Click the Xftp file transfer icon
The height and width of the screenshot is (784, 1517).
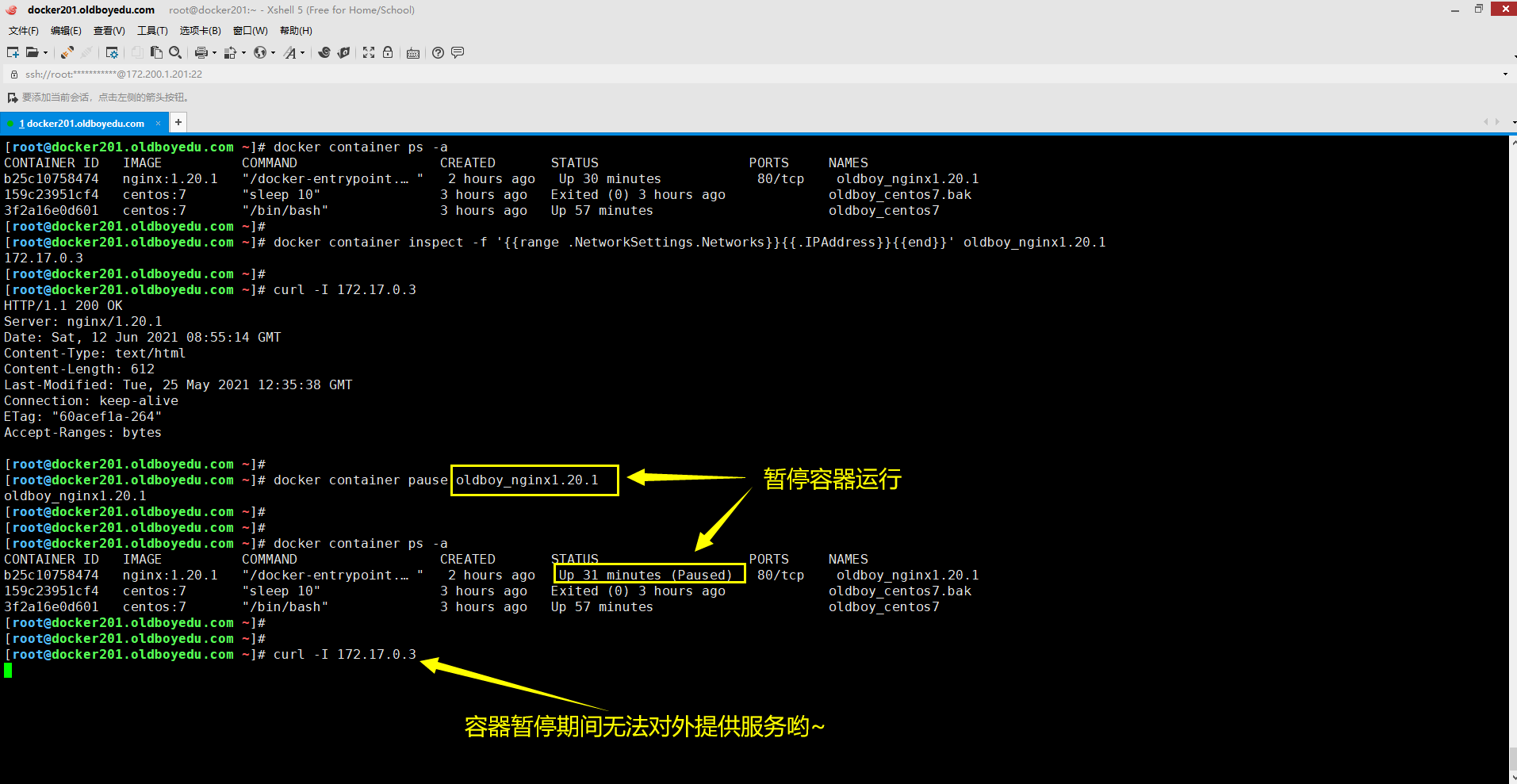tap(343, 52)
